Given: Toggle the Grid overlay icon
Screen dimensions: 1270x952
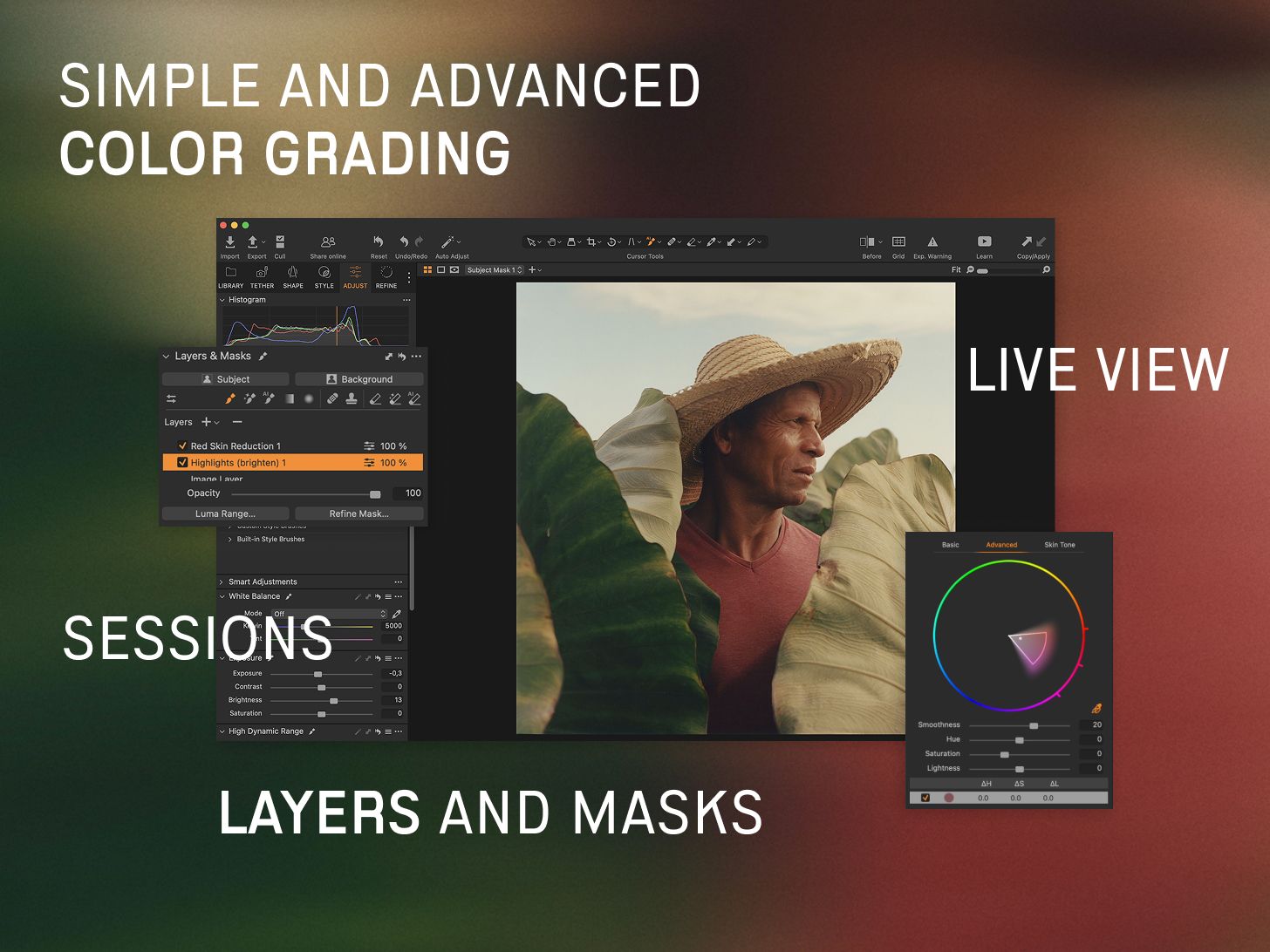Looking at the screenshot, I should pos(898,242).
